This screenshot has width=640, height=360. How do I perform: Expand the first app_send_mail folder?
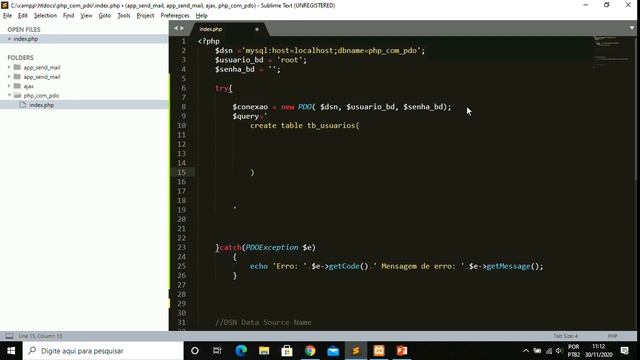tap(9, 67)
